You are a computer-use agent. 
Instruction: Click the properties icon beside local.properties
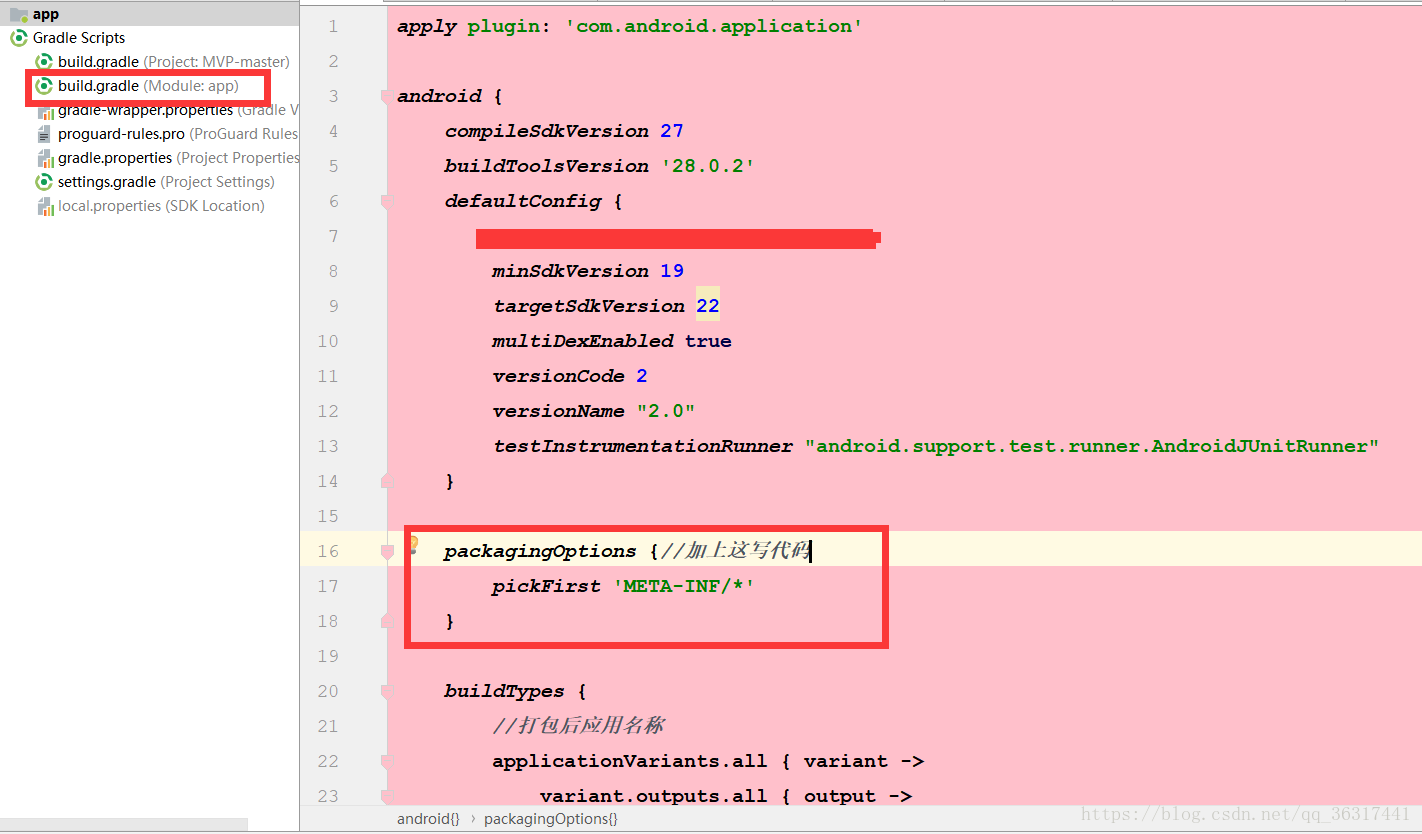[x=45, y=205]
